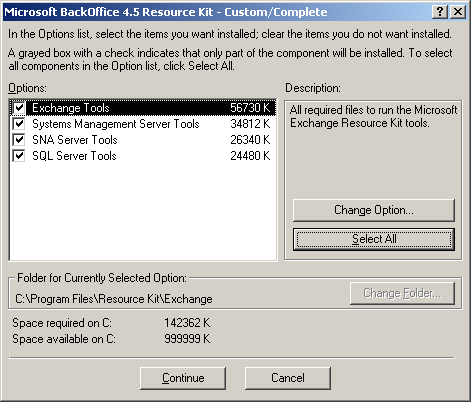Toggle Systems Management Server Tools checkbox
Screen dimensions: 471x402
(x=19, y=124)
